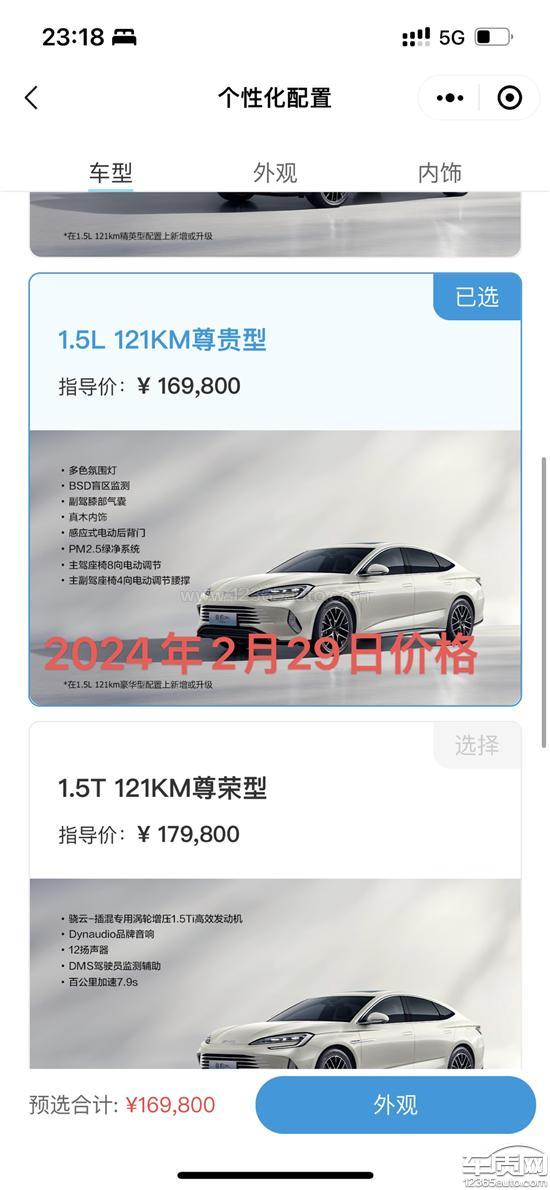This screenshot has height=1190, width=550.
Task: Tap the 预选合计 ¥169,800 total
Action: [x=122, y=1105]
